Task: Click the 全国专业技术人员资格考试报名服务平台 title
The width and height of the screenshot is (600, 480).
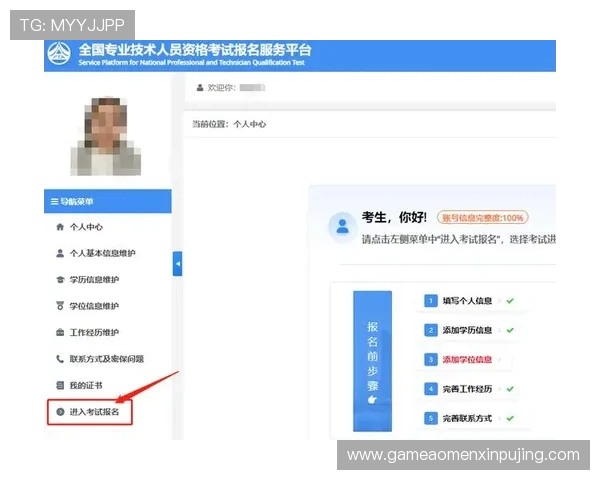Action: coord(195,50)
